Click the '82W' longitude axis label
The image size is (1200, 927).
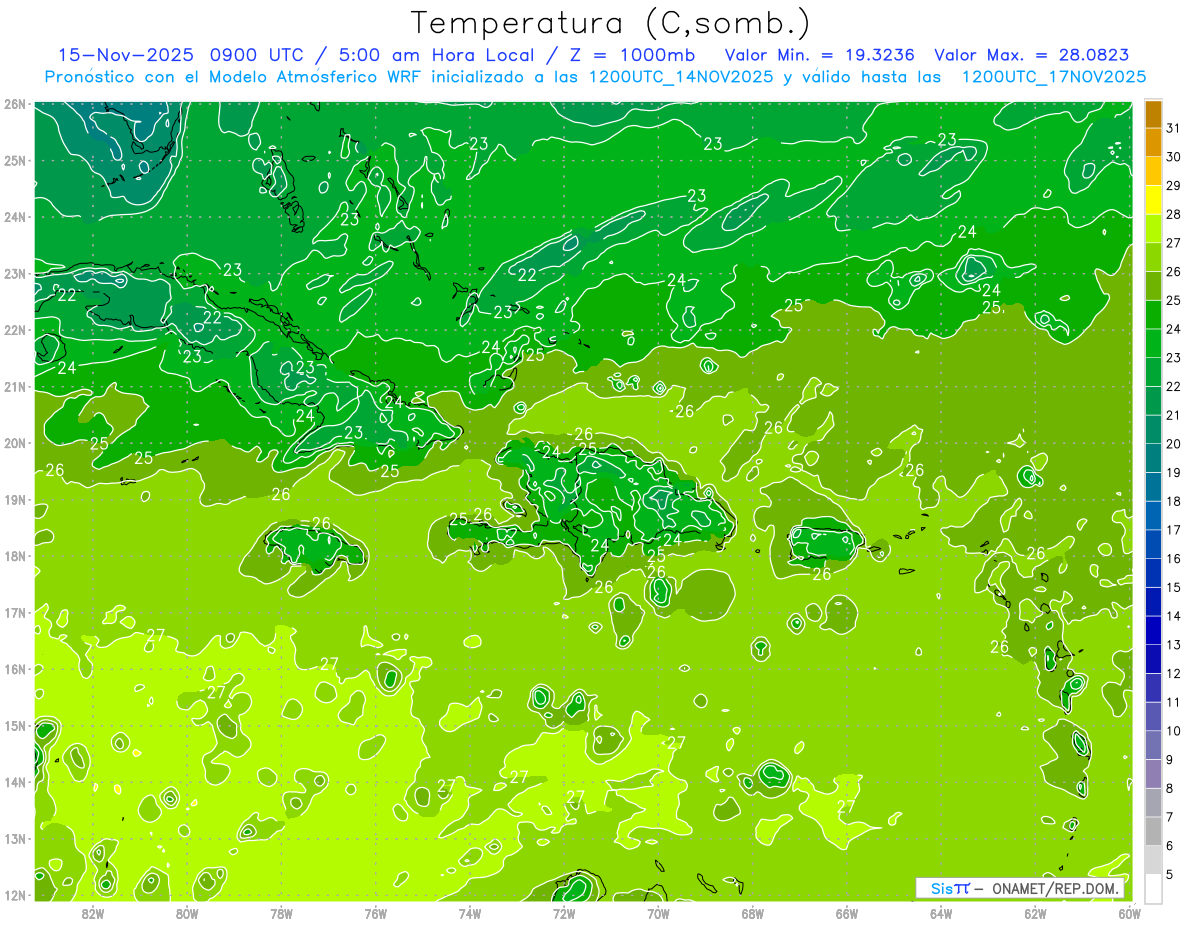point(93,913)
